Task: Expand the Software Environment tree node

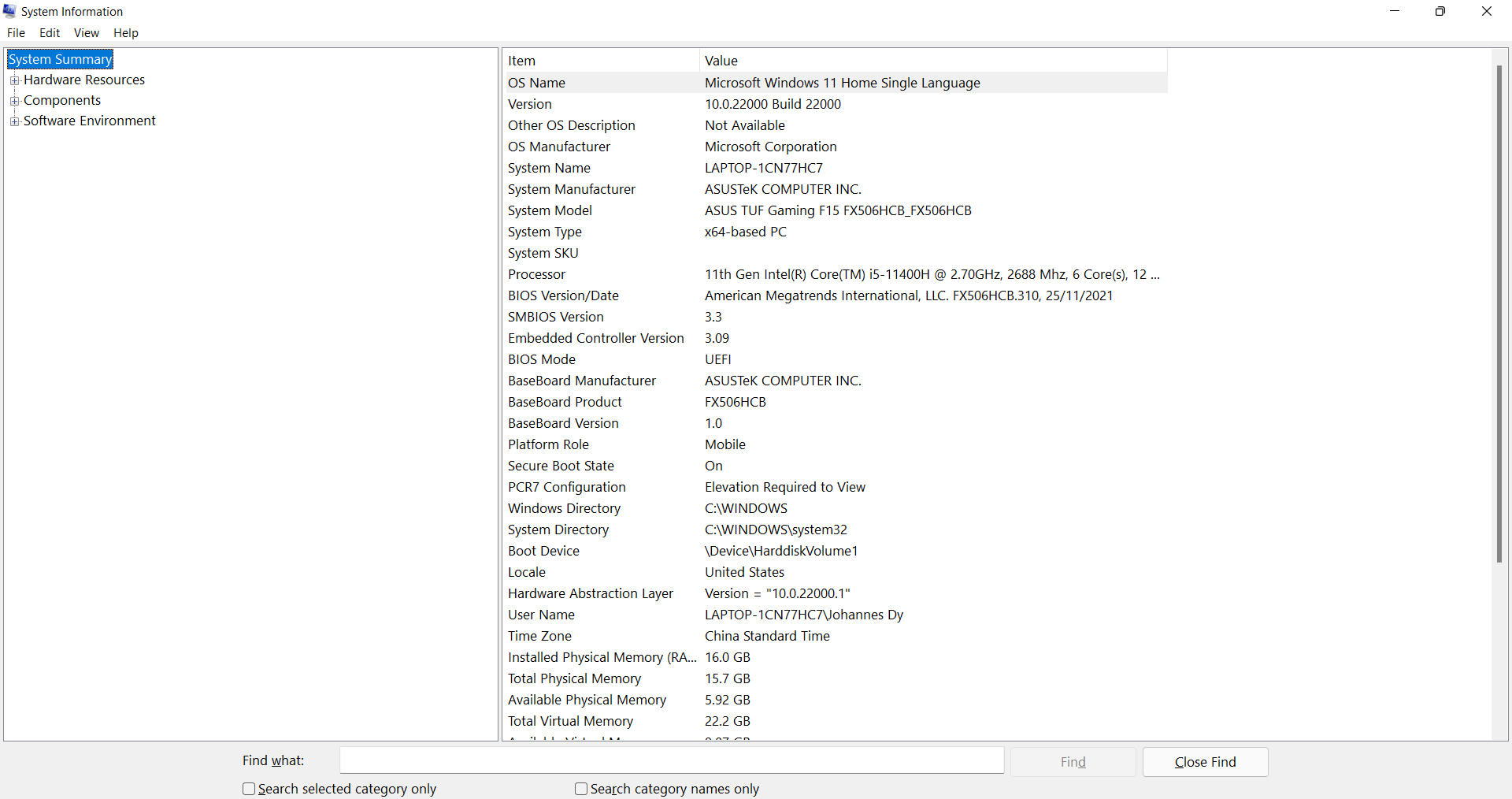Action: pyautogui.click(x=14, y=121)
